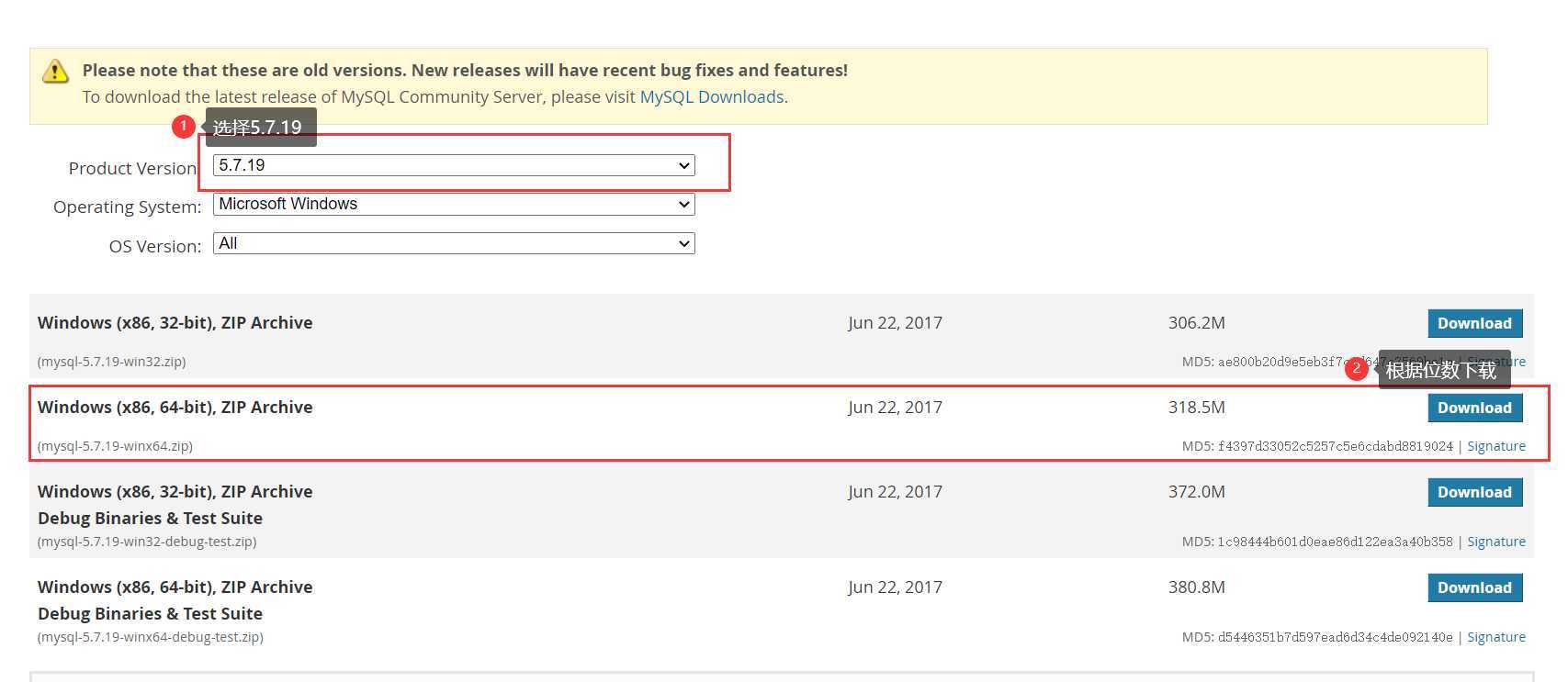
Task: Click MD5 hash d5446351b7d597ead6d34c4de092140e
Action: pyautogui.click(x=1336, y=637)
